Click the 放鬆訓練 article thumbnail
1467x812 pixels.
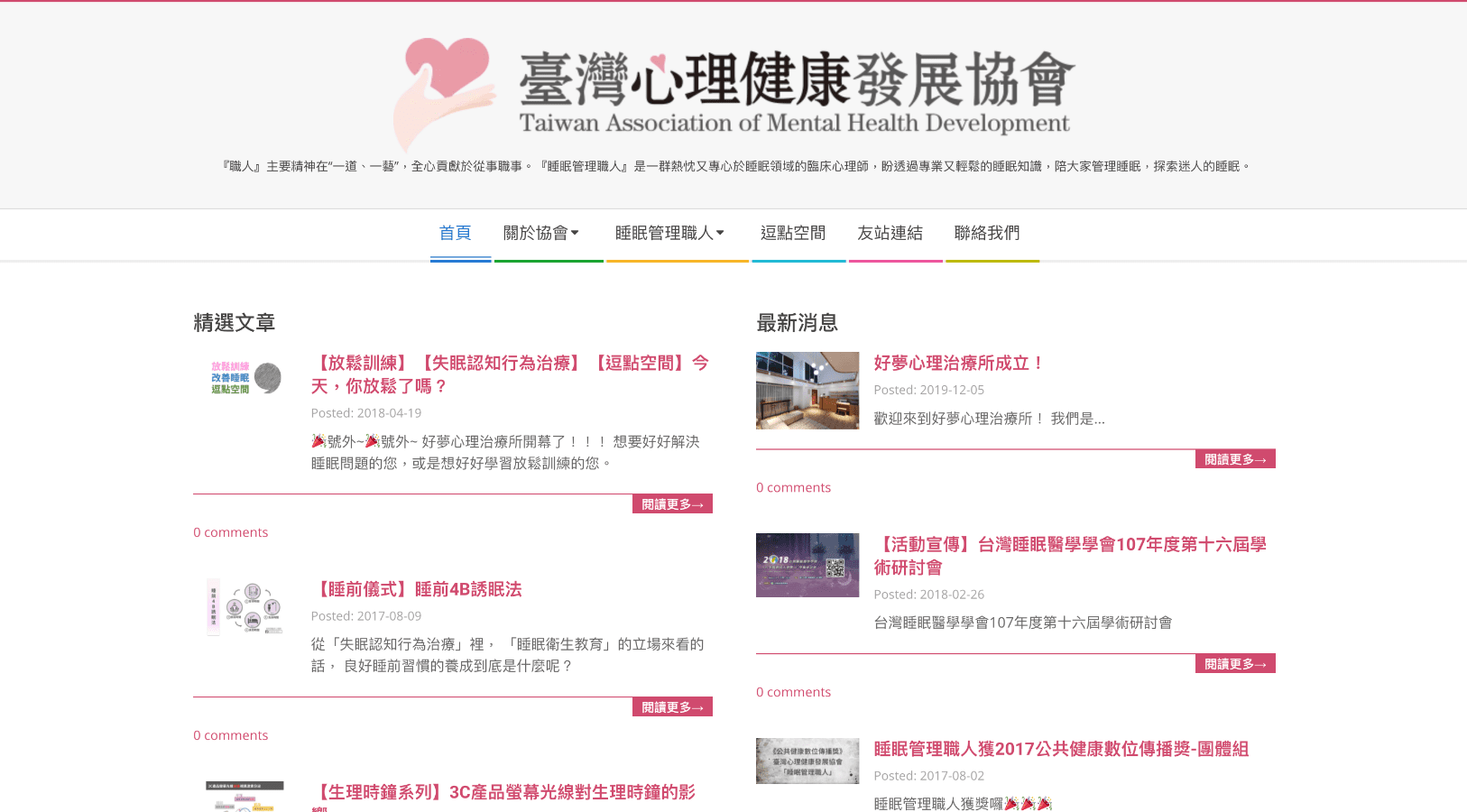pos(244,377)
